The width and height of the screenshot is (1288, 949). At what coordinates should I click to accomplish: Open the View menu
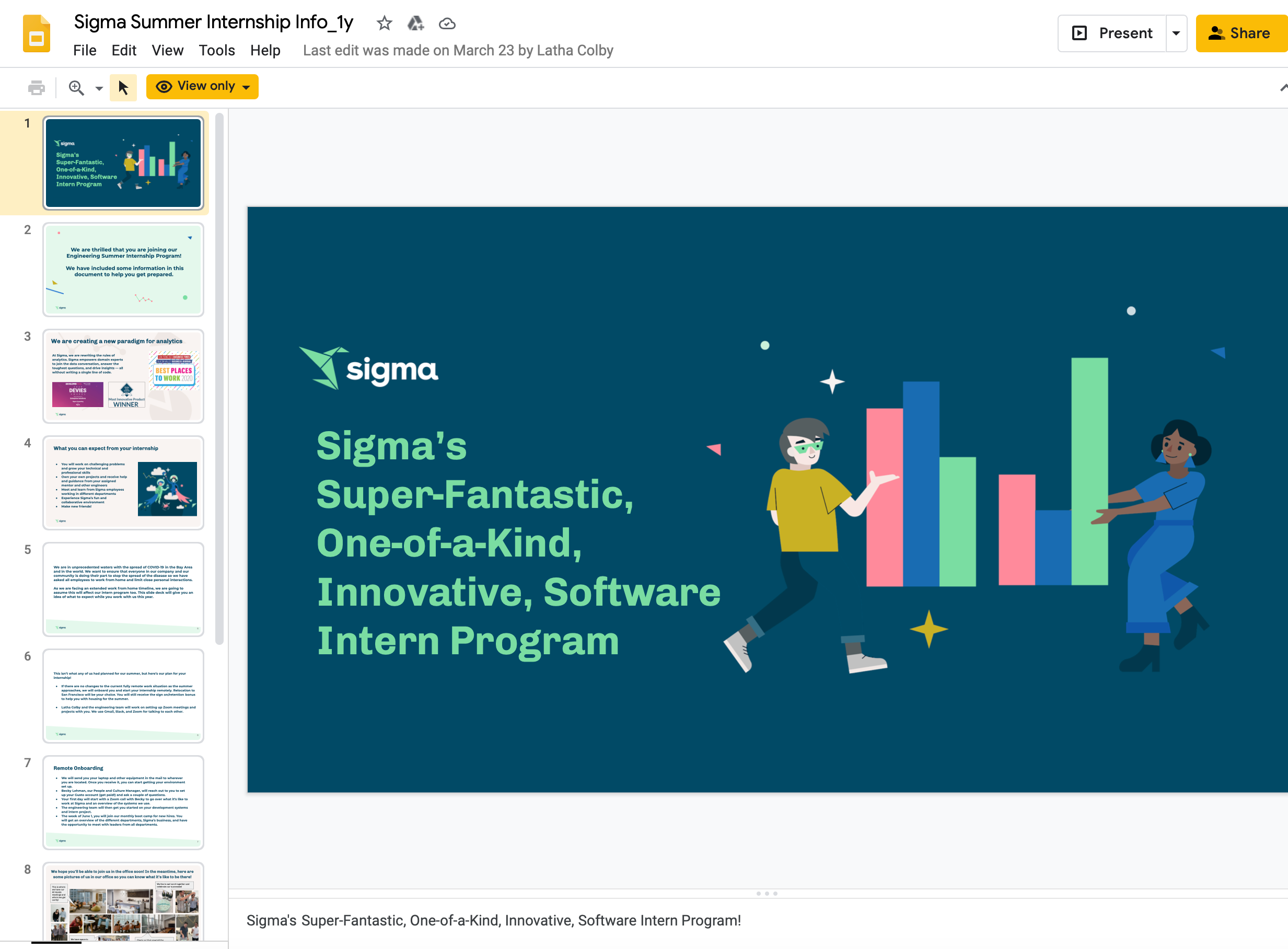167,51
